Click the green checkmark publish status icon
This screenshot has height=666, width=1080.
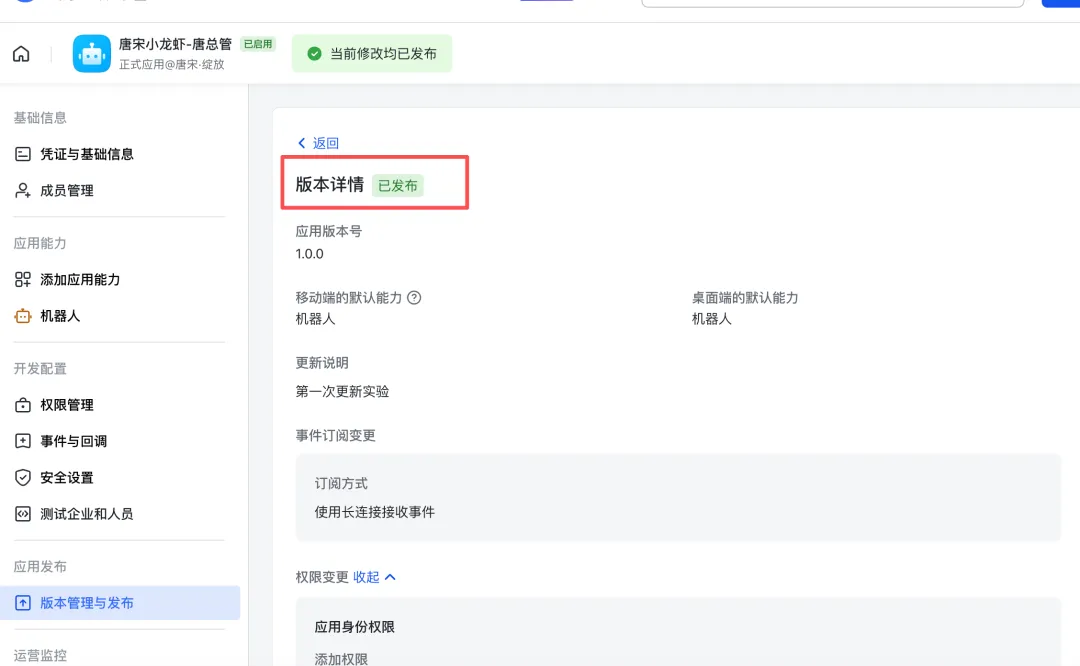[314, 54]
